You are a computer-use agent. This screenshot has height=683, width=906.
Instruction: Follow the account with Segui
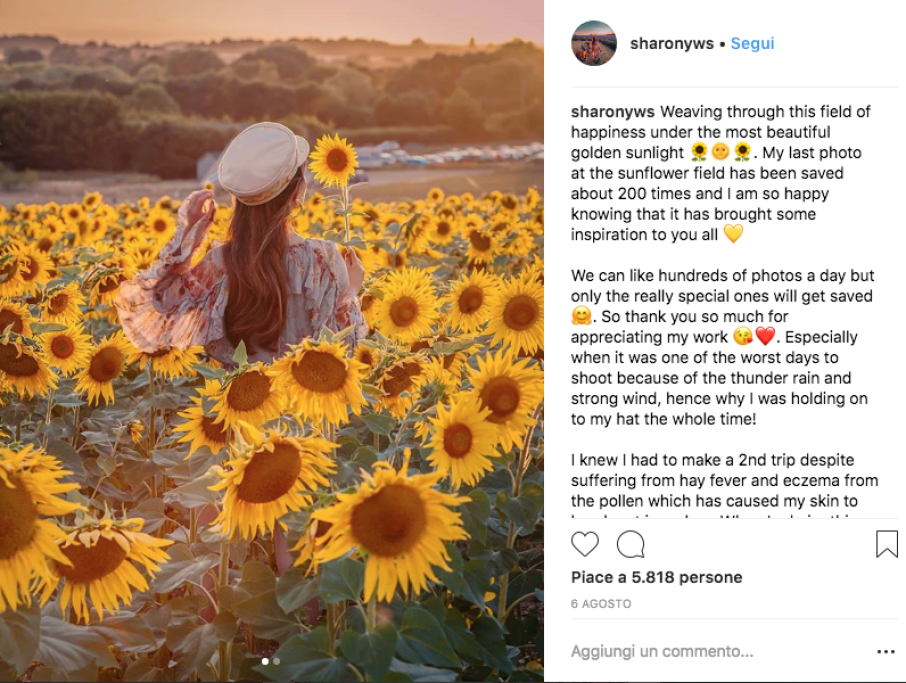tap(752, 44)
